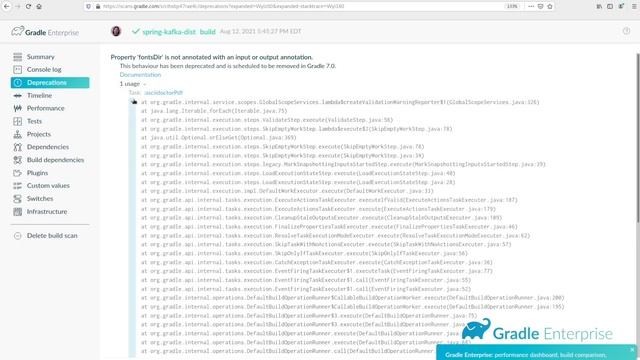Viewport: 640px width, 360px height.
Task: Click the help icon at top right
Action: (626, 31)
